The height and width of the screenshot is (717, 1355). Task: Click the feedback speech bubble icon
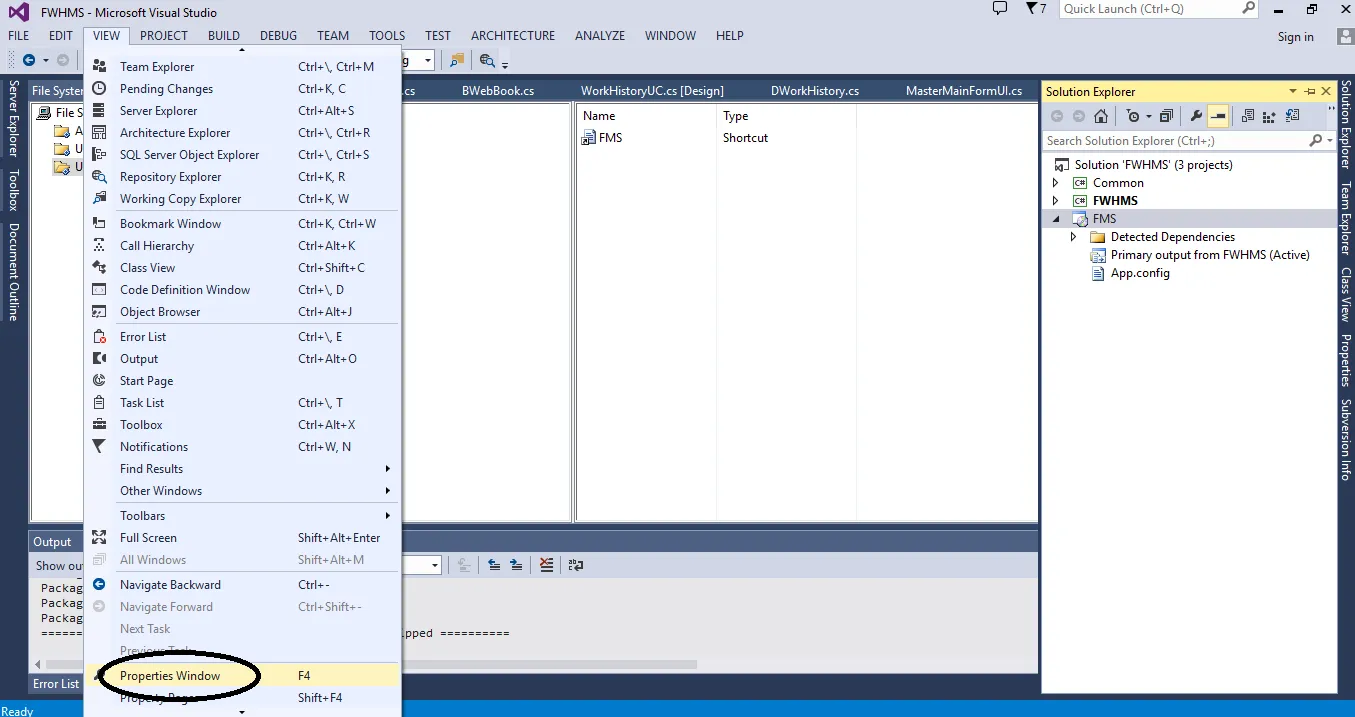[999, 8]
